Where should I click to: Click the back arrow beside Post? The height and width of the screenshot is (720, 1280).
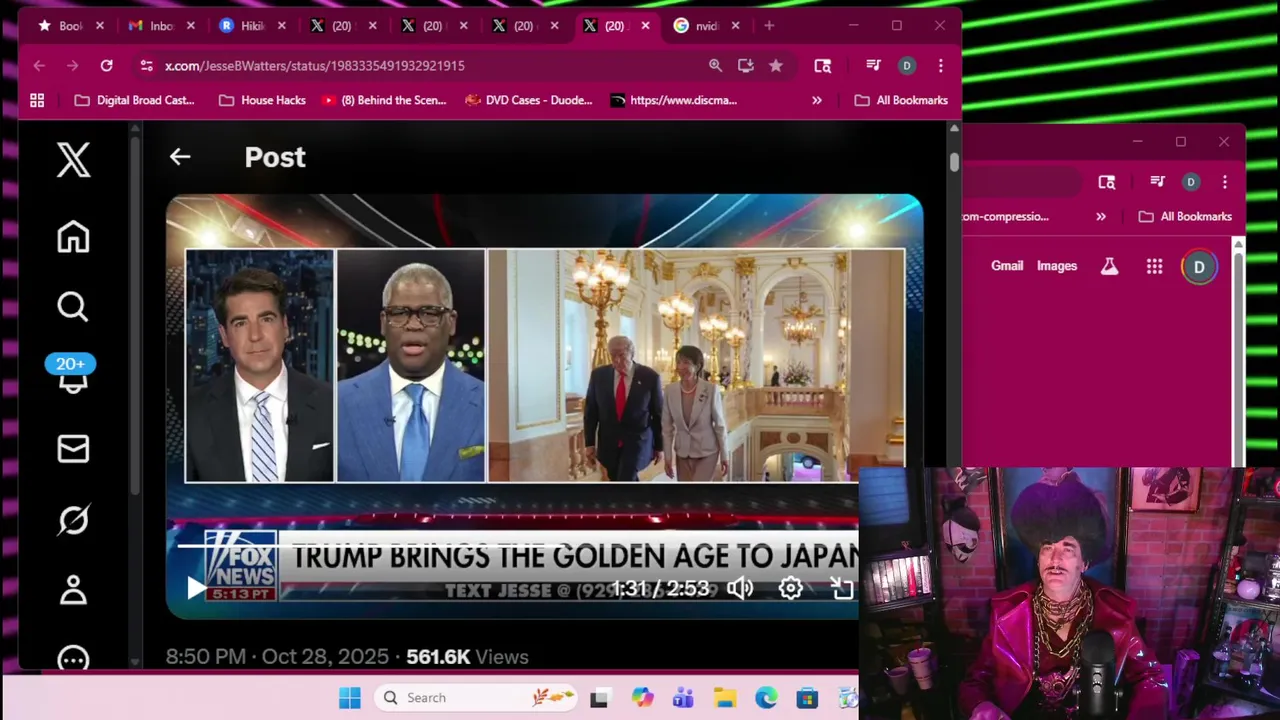tap(180, 156)
